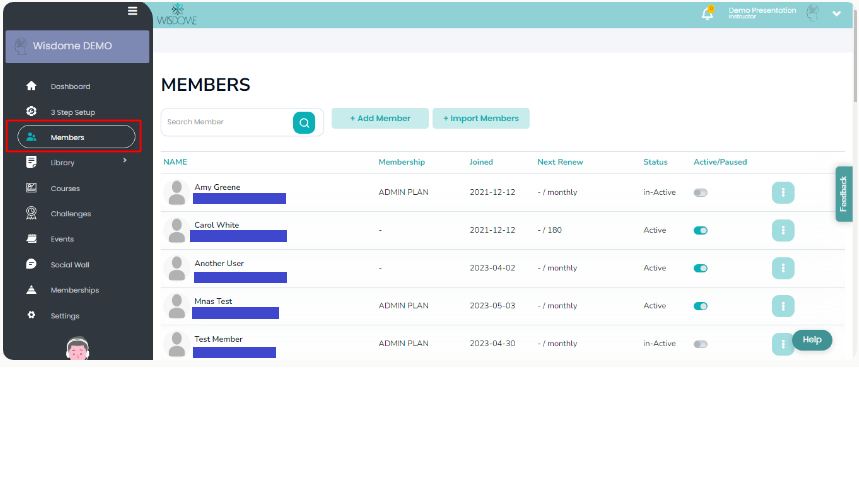Image resolution: width=859 pixels, height=477 pixels.
Task: Toggle Mnas Test's active switch
Action: tap(701, 306)
